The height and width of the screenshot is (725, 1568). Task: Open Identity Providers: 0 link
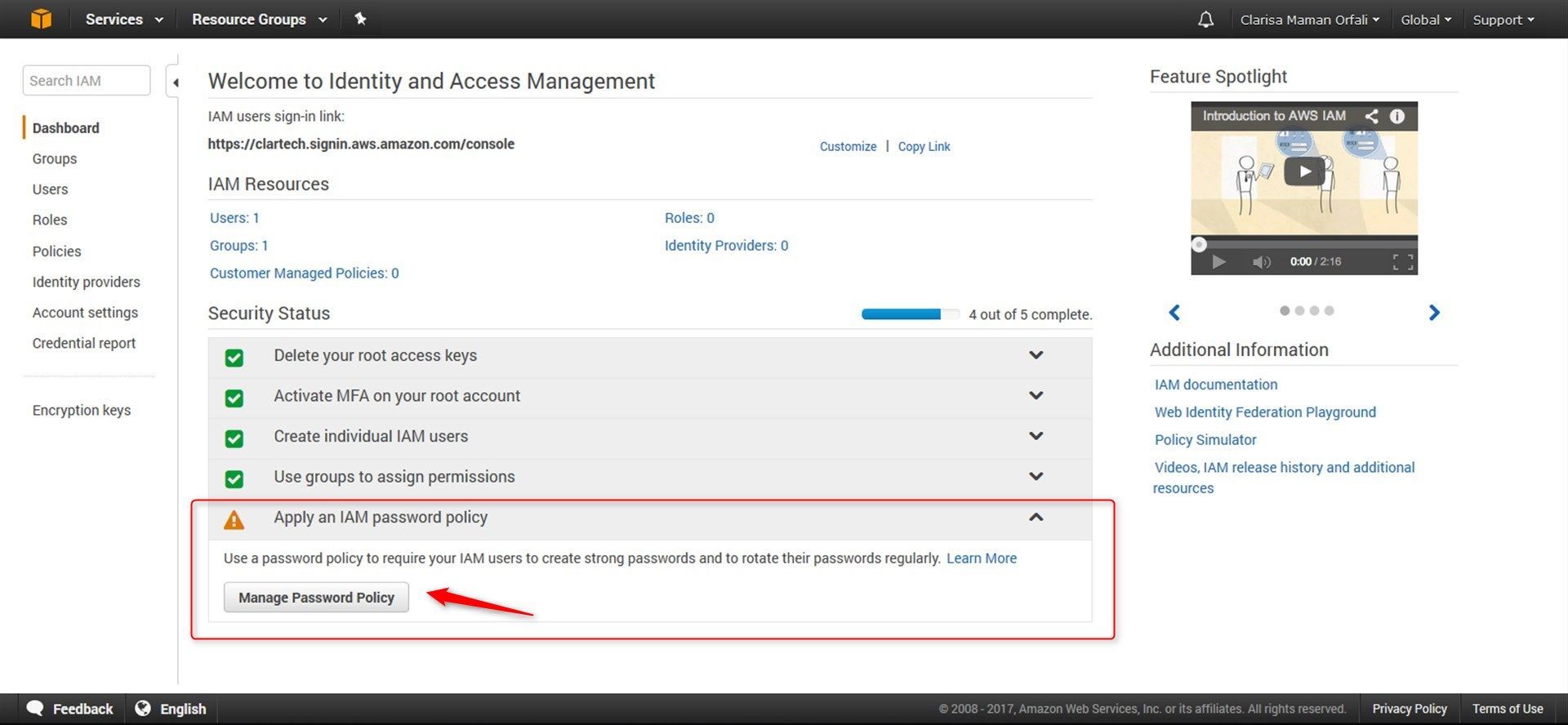coord(726,246)
